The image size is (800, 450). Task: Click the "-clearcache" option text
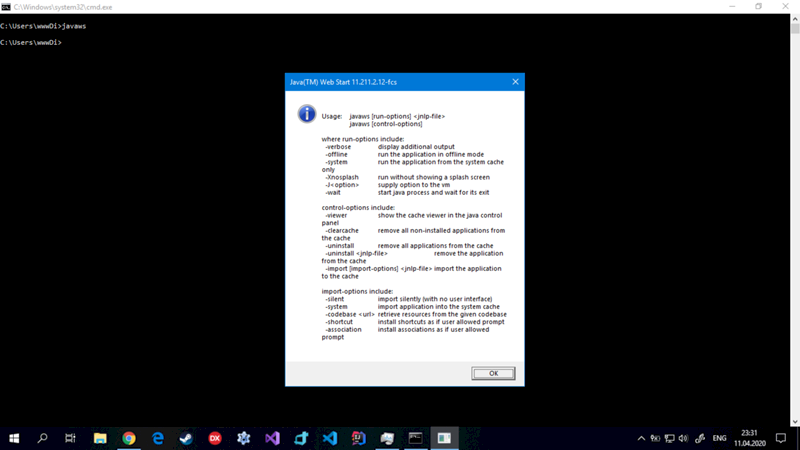[342, 231]
